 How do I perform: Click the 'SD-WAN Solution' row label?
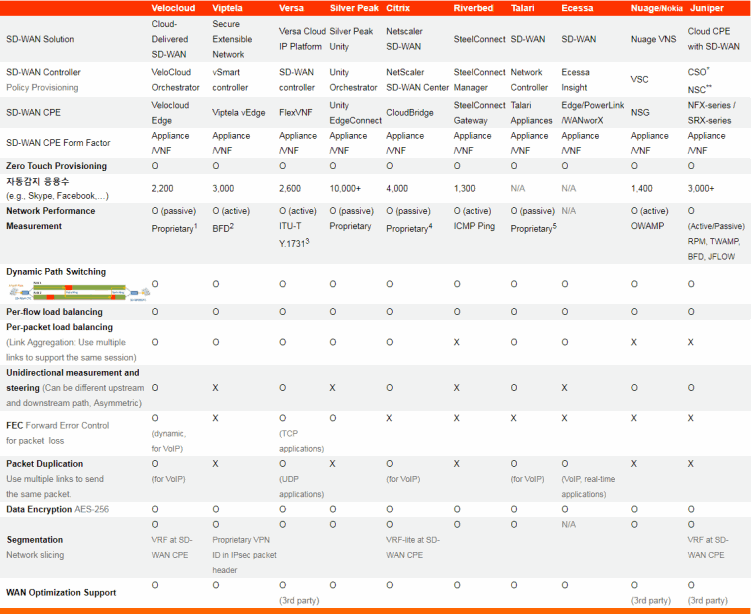[x=40, y=39]
